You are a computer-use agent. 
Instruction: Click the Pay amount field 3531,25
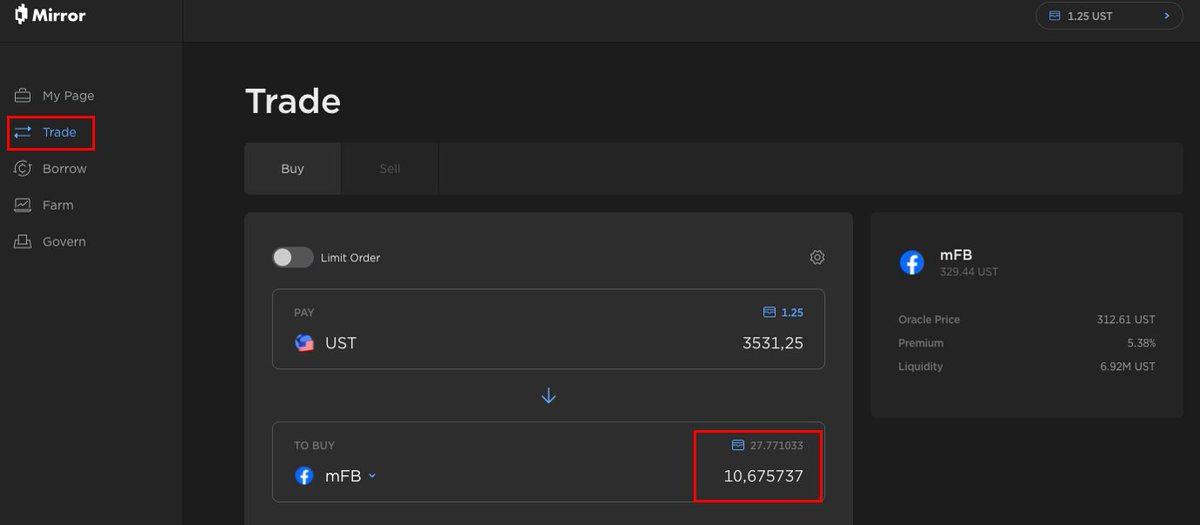click(x=772, y=343)
